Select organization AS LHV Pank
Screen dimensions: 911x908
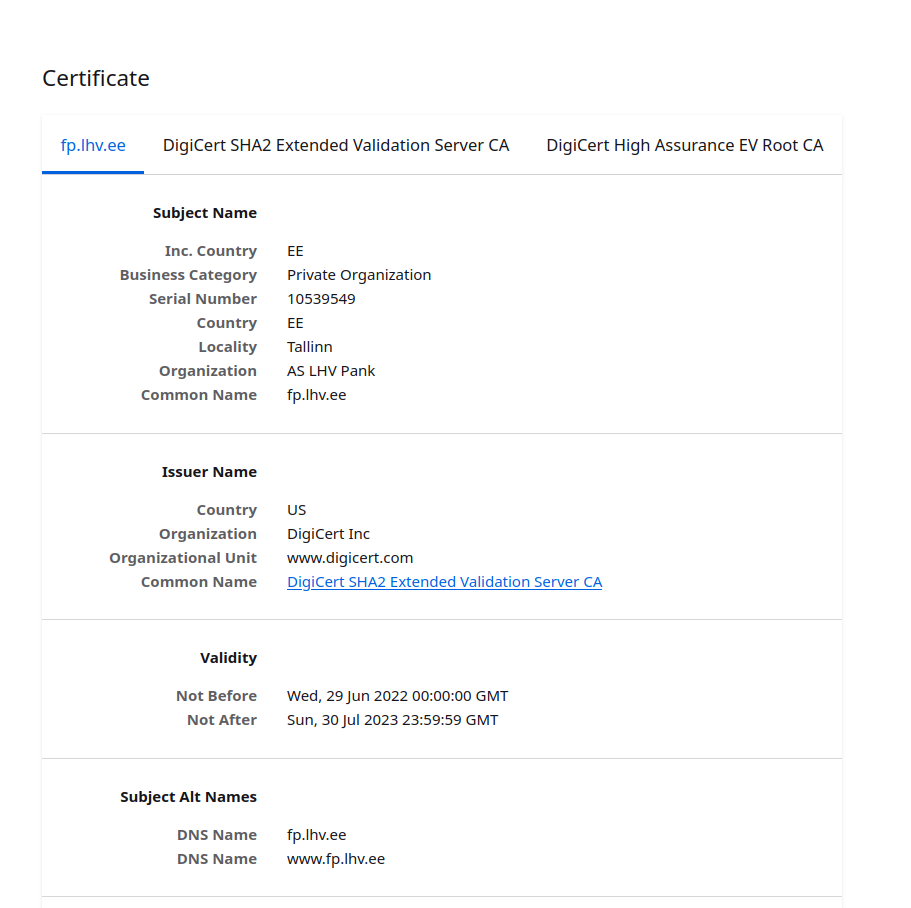coord(331,371)
